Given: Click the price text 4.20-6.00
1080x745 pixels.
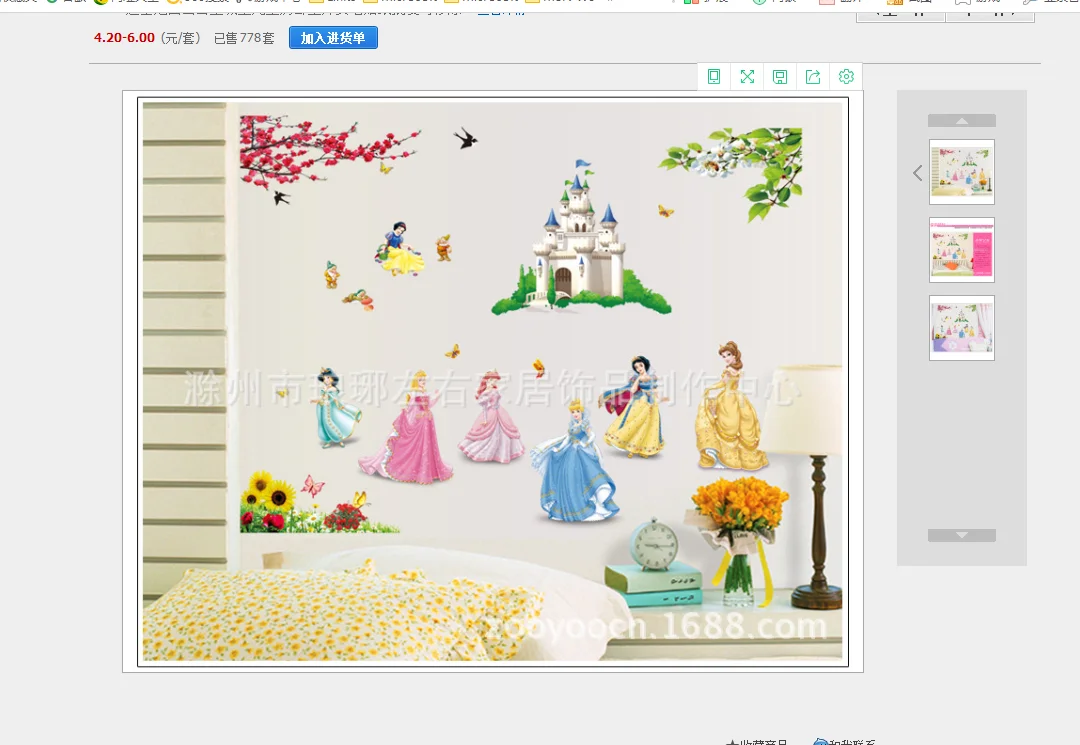Looking at the screenshot, I should [125, 38].
